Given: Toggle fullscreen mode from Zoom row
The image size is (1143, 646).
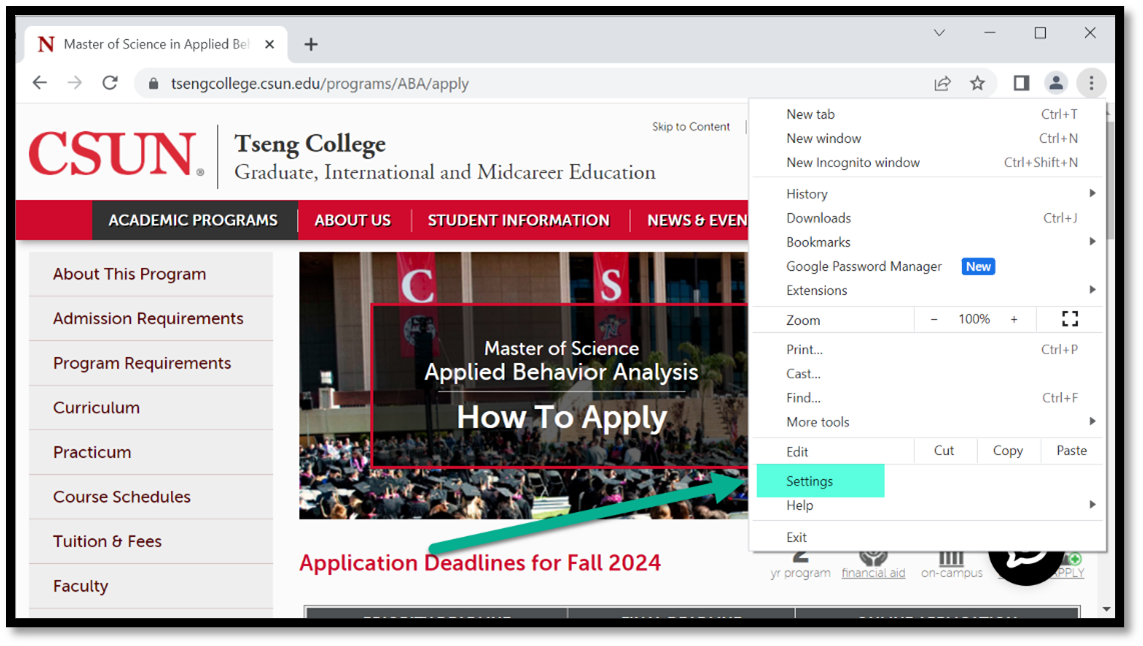Looking at the screenshot, I should pyautogui.click(x=1069, y=319).
